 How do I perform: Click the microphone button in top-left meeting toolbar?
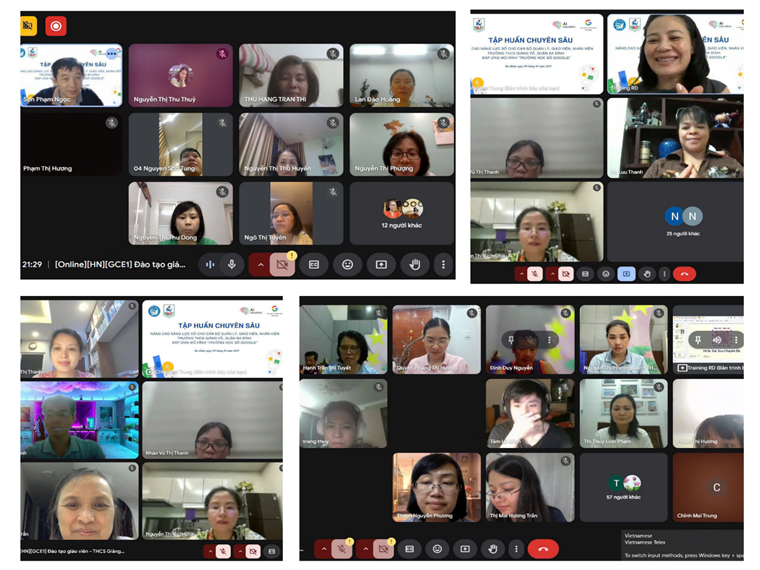tap(232, 264)
